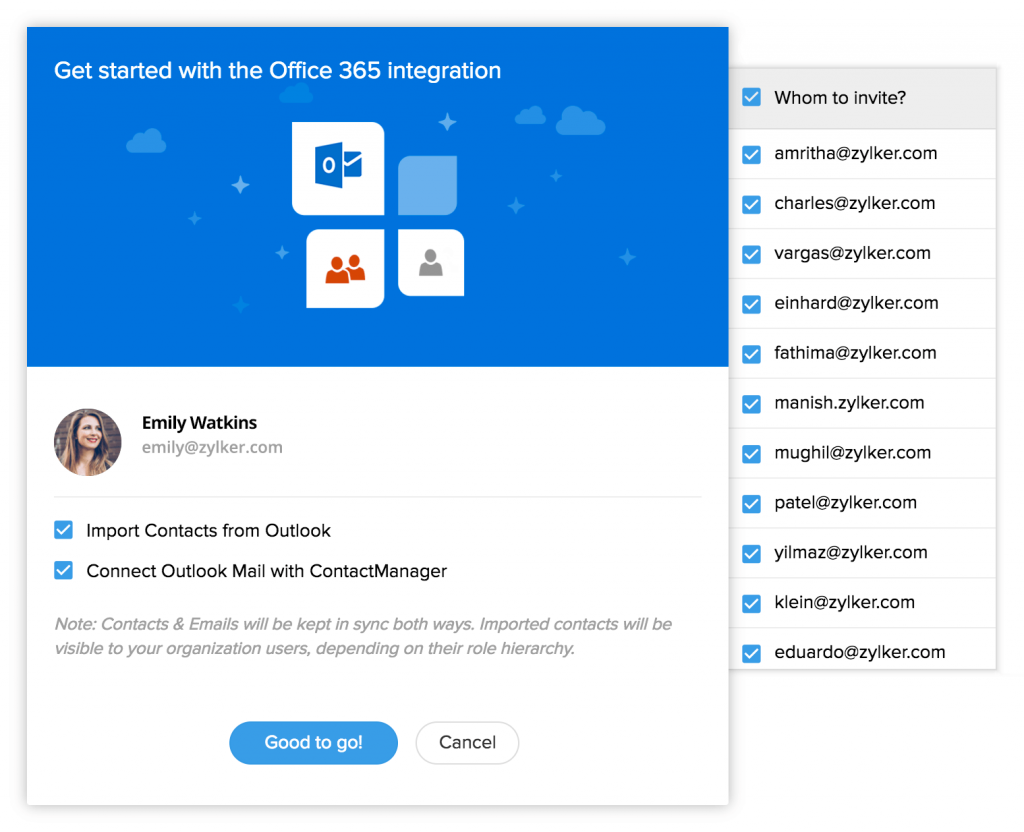This screenshot has height=832, width=1024.
Task: Deselect vargas@zylker.com checkbox
Action: 752,254
